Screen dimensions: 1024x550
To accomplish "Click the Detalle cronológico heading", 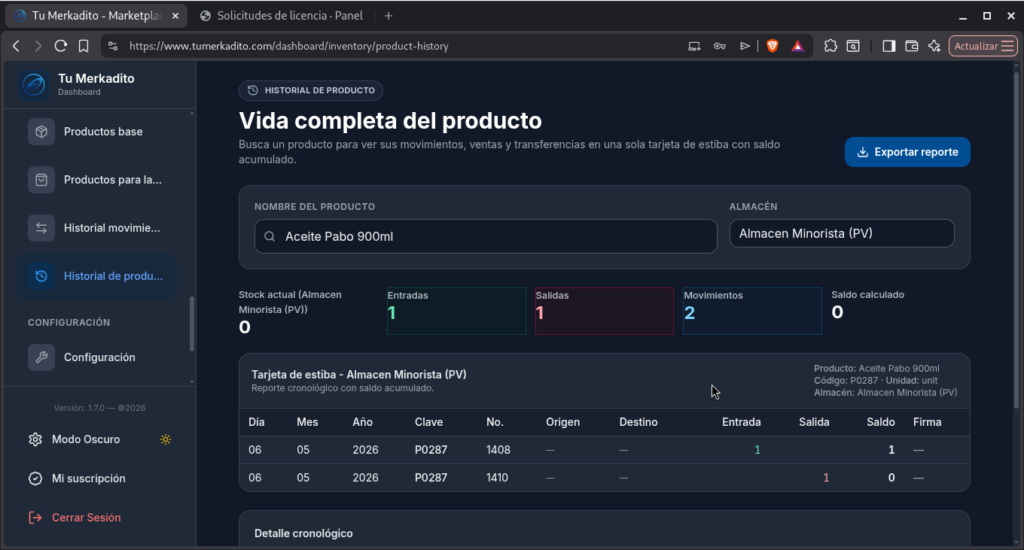I will (x=303, y=534).
